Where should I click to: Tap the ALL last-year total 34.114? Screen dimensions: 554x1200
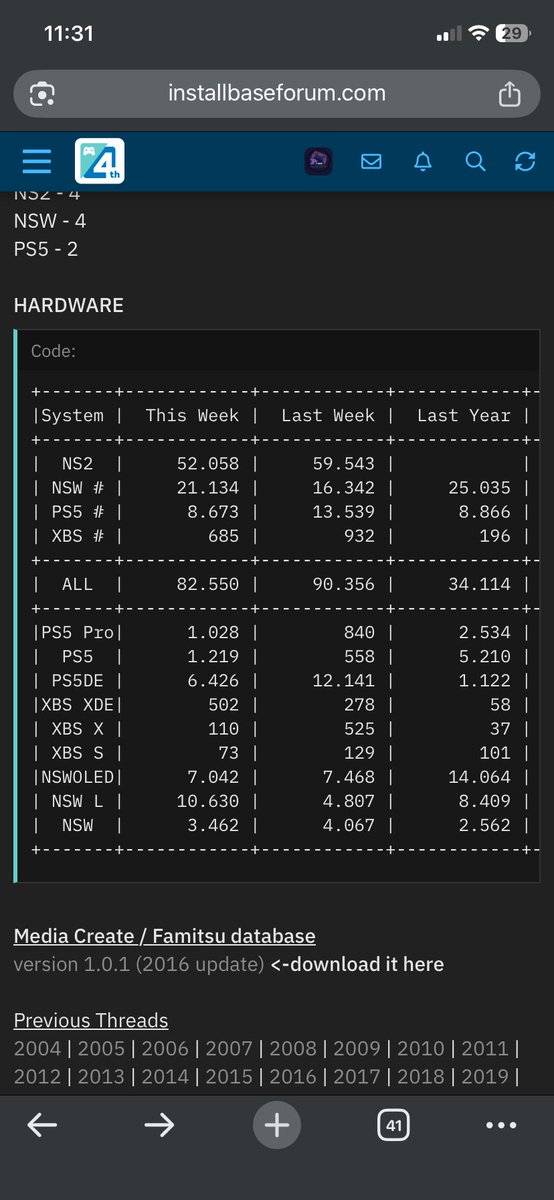coord(479,584)
